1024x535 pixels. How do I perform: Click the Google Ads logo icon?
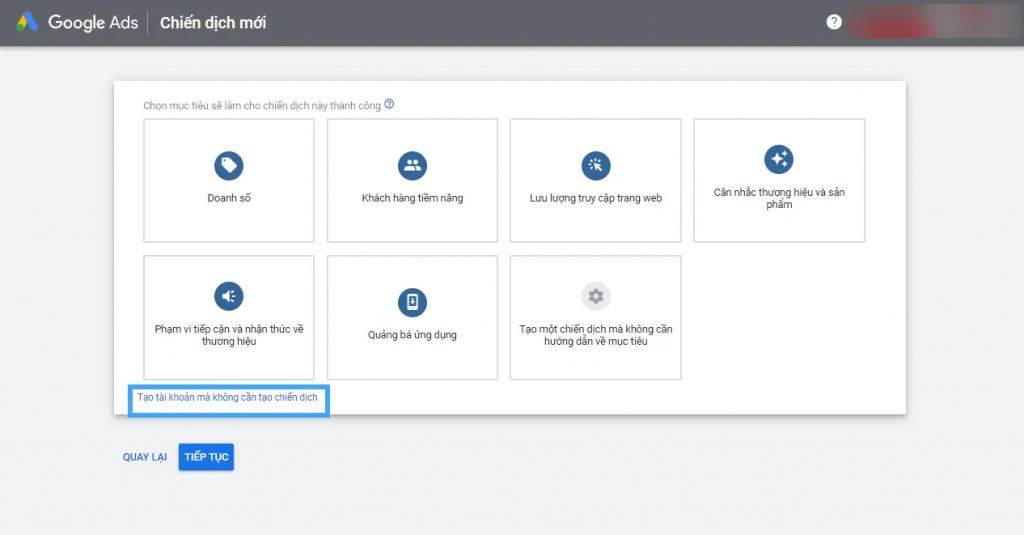tap(27, 22)
